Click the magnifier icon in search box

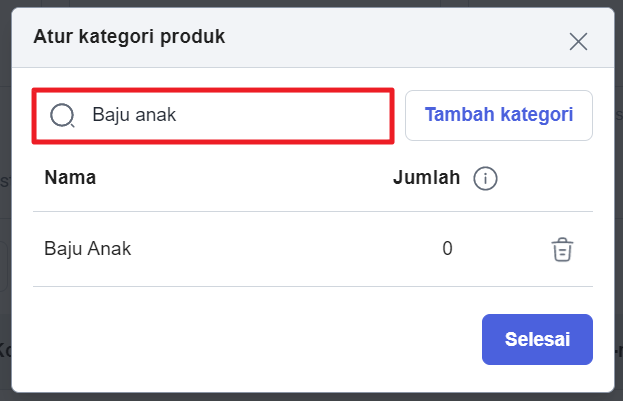click(62, 115)
